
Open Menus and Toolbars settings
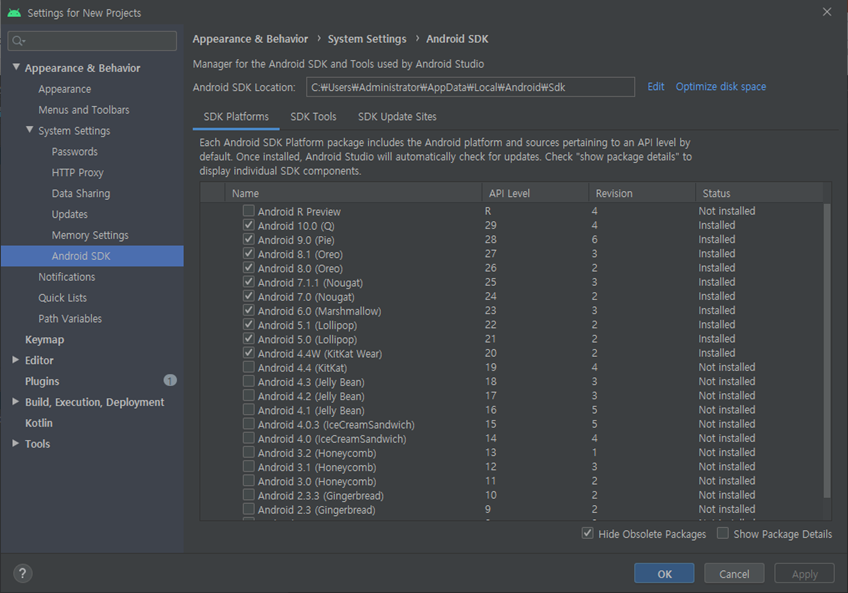click(84, 110)
